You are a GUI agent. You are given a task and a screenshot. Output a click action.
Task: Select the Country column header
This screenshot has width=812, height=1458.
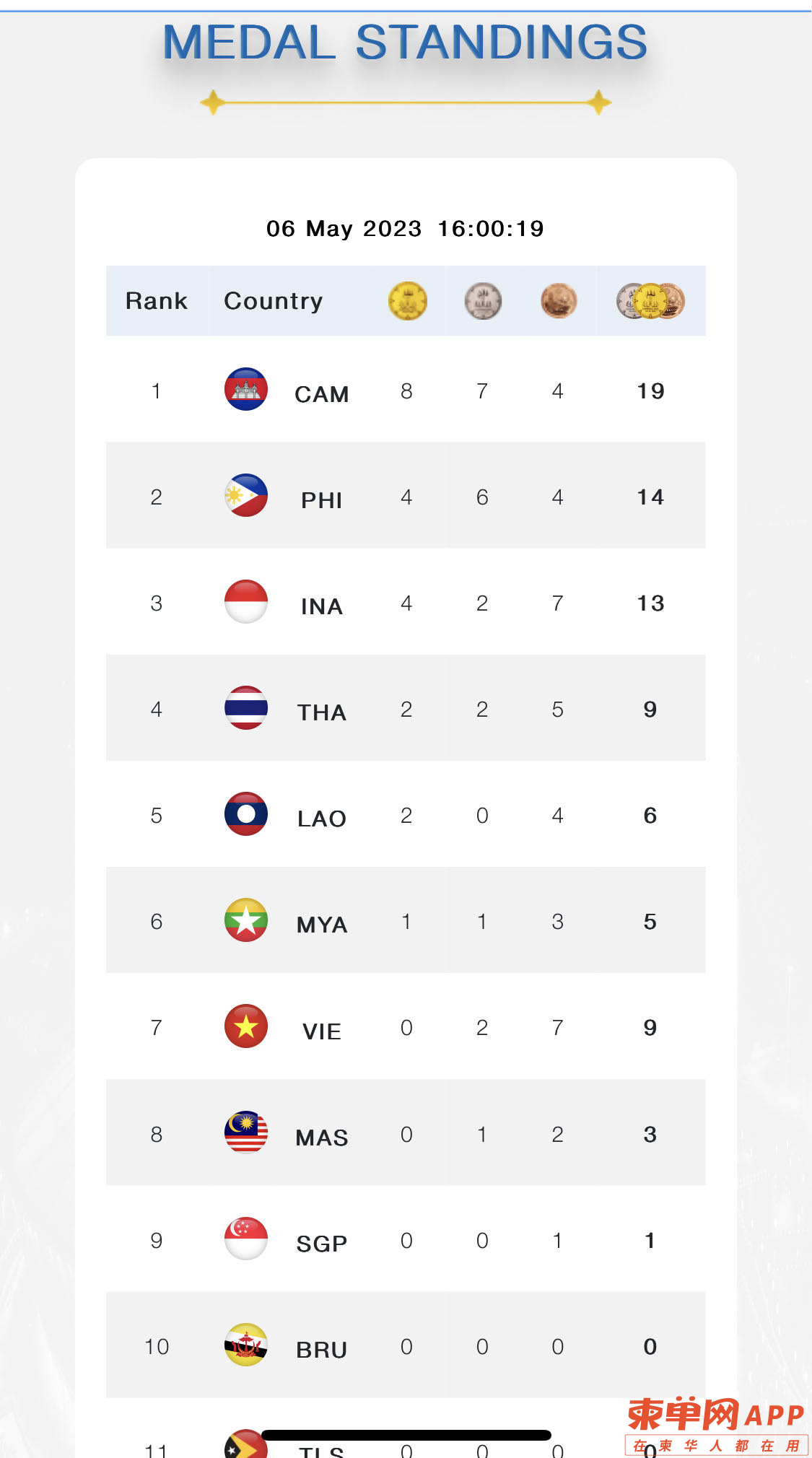click(x=274, y=301)
